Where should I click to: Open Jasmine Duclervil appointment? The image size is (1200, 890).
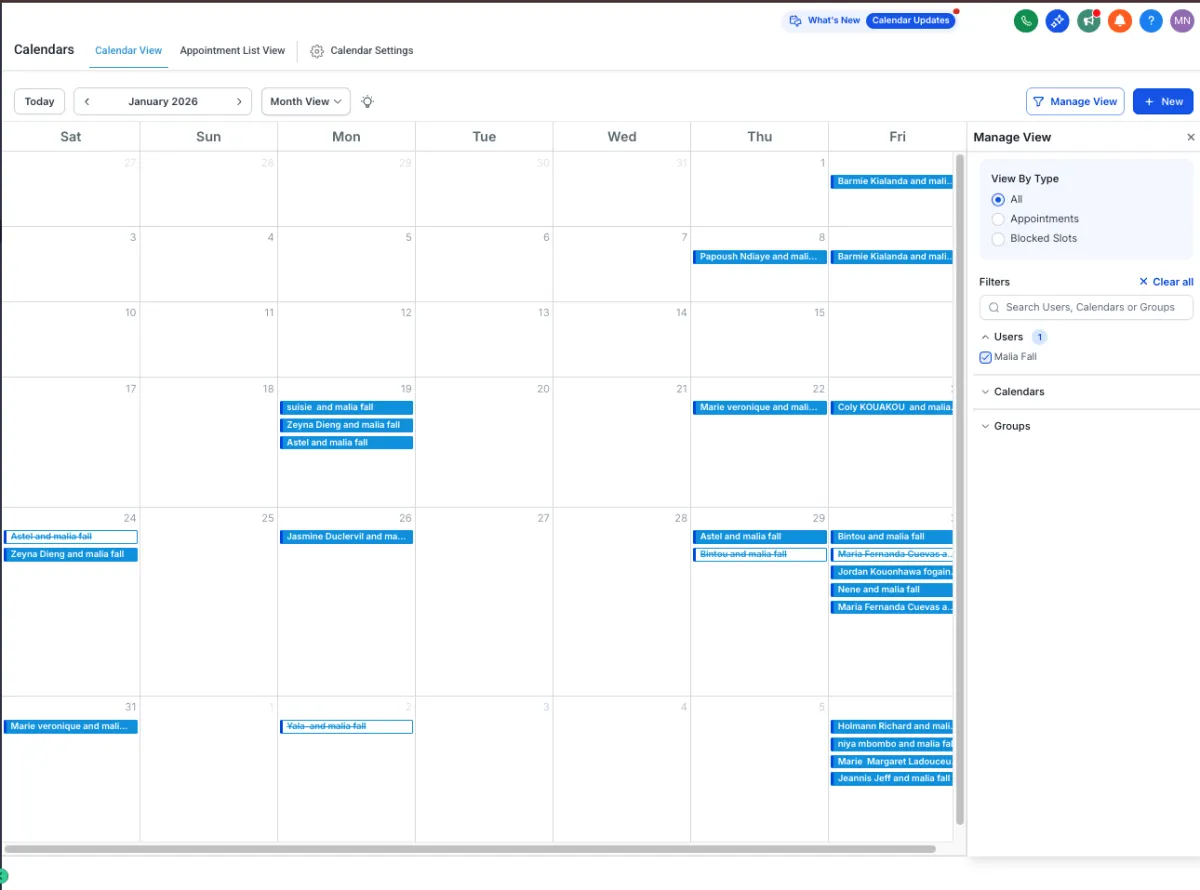(x=346, y=537)
